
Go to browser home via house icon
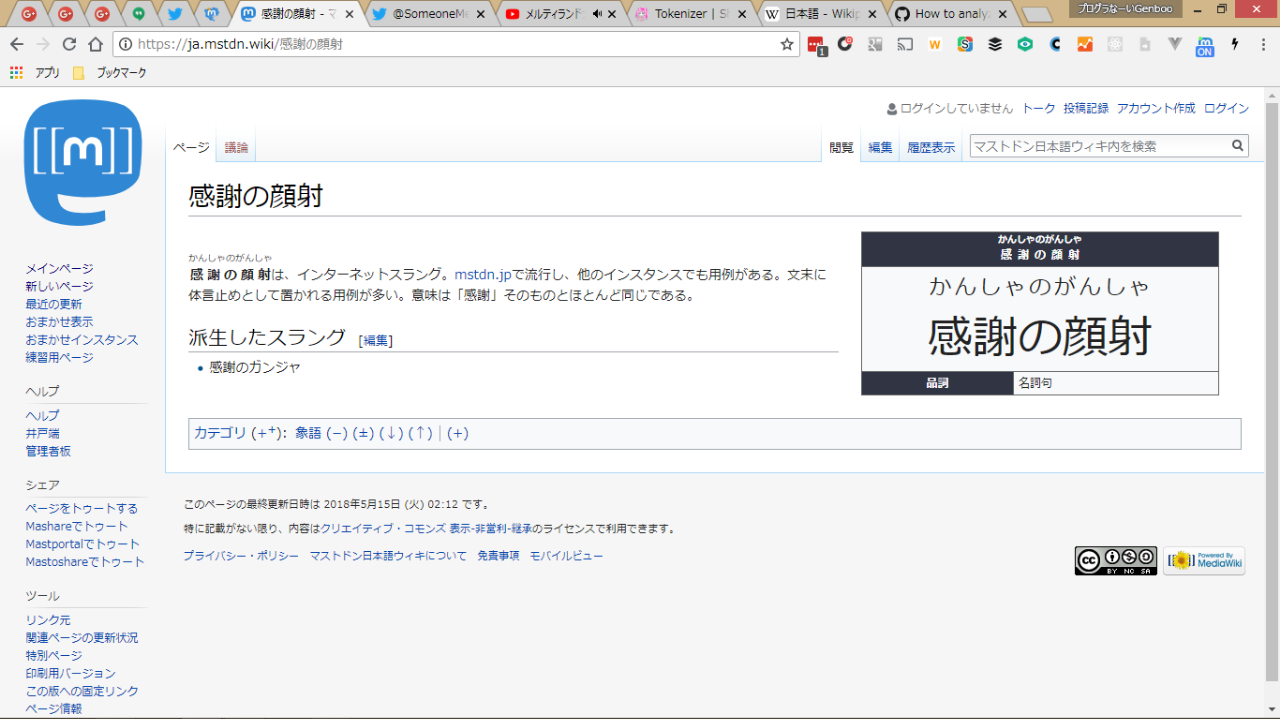click(95, 45)
